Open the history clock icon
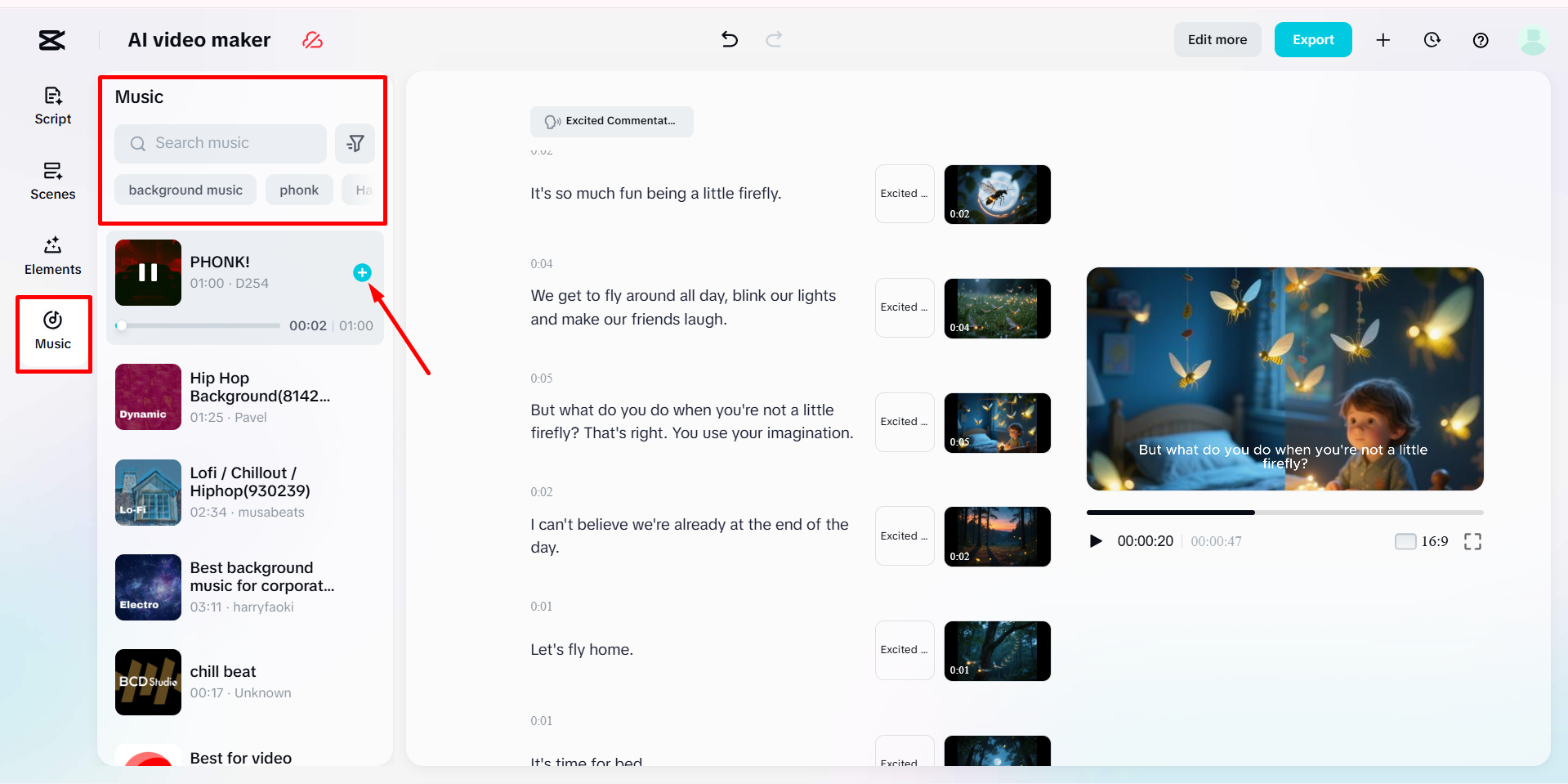 1432,40
